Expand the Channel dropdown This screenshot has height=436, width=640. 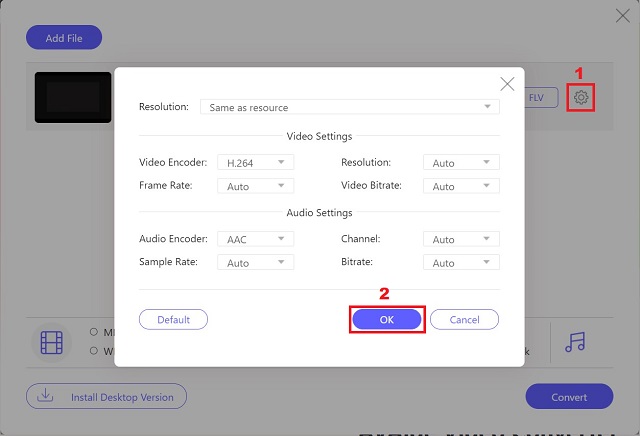click(x=461, y=239)
